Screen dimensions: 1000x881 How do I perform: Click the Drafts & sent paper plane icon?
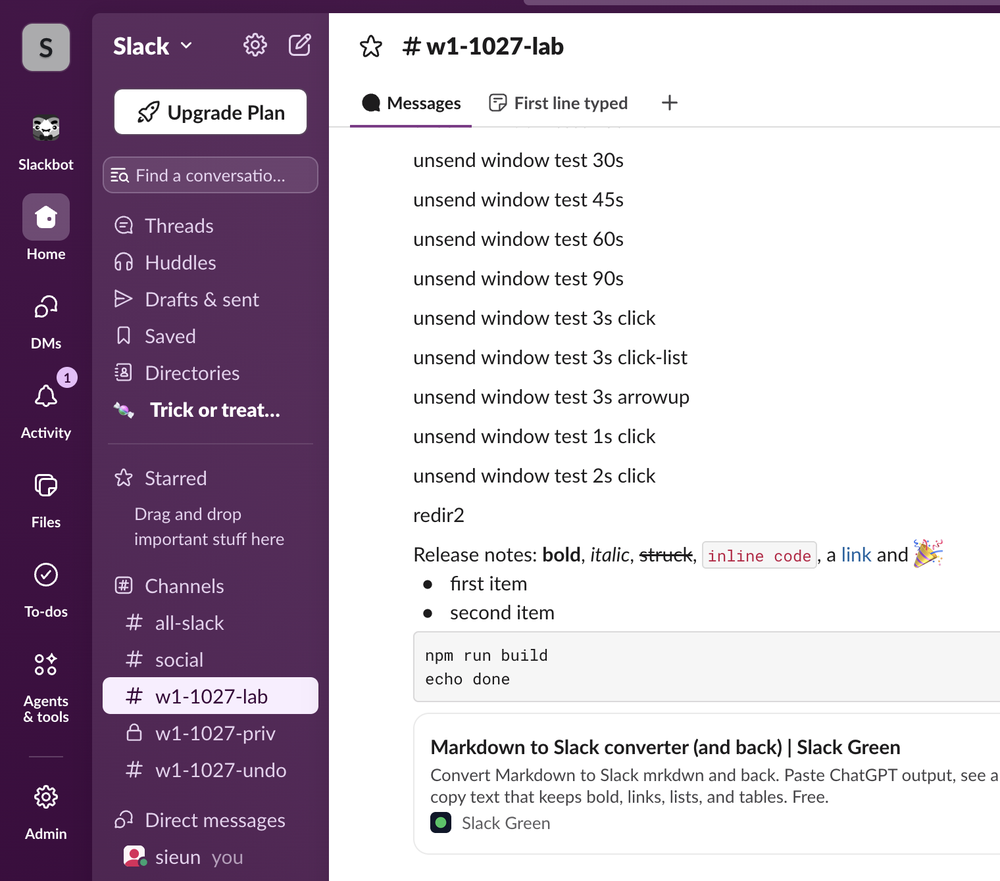(123, 299)
